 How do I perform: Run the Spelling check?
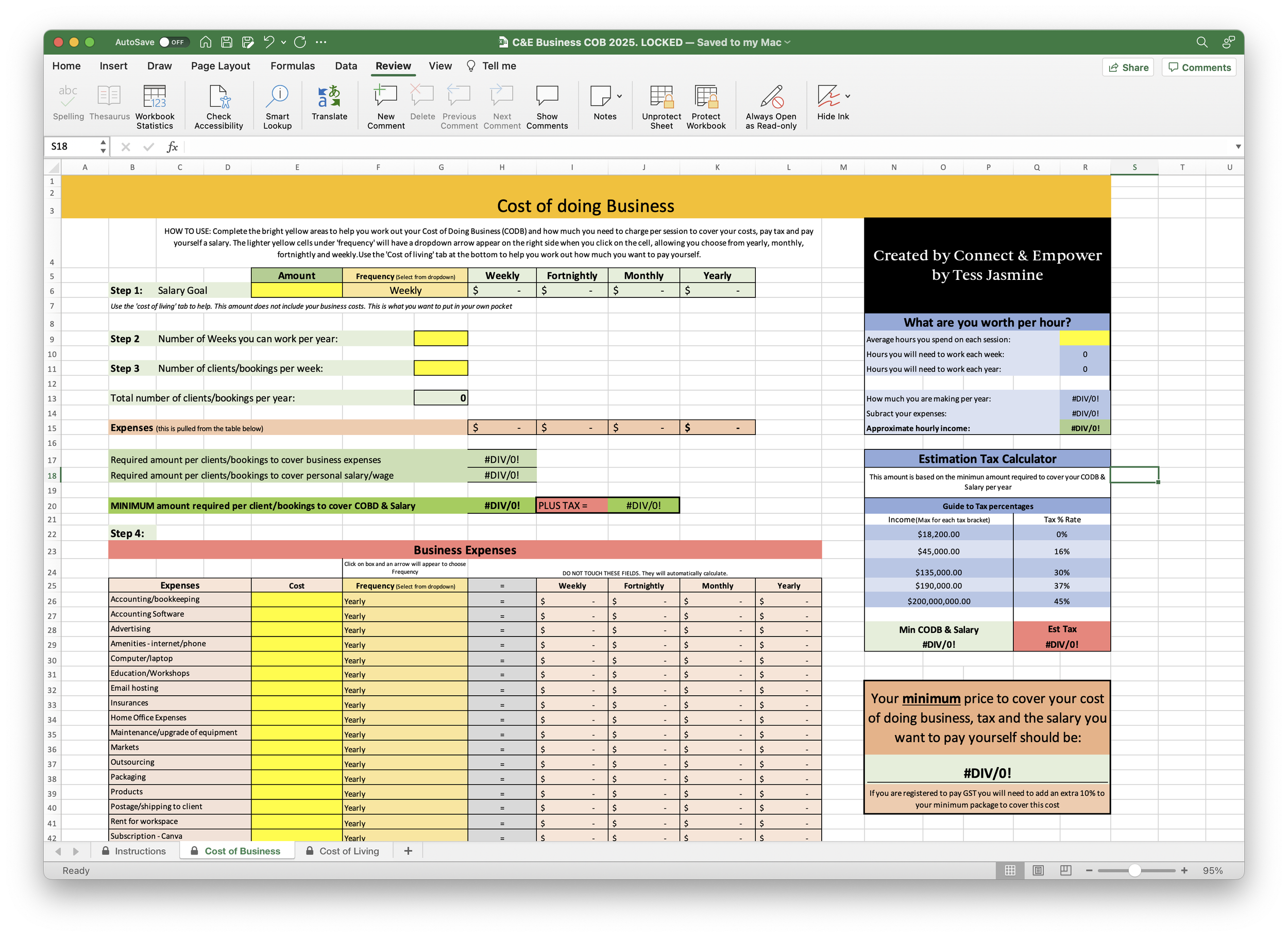[x=68, y=103]
